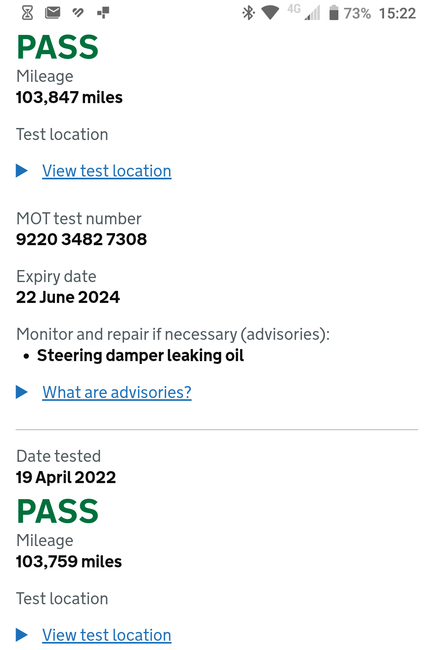Tap the Wi-Fi signal icon

click(270, 13)
